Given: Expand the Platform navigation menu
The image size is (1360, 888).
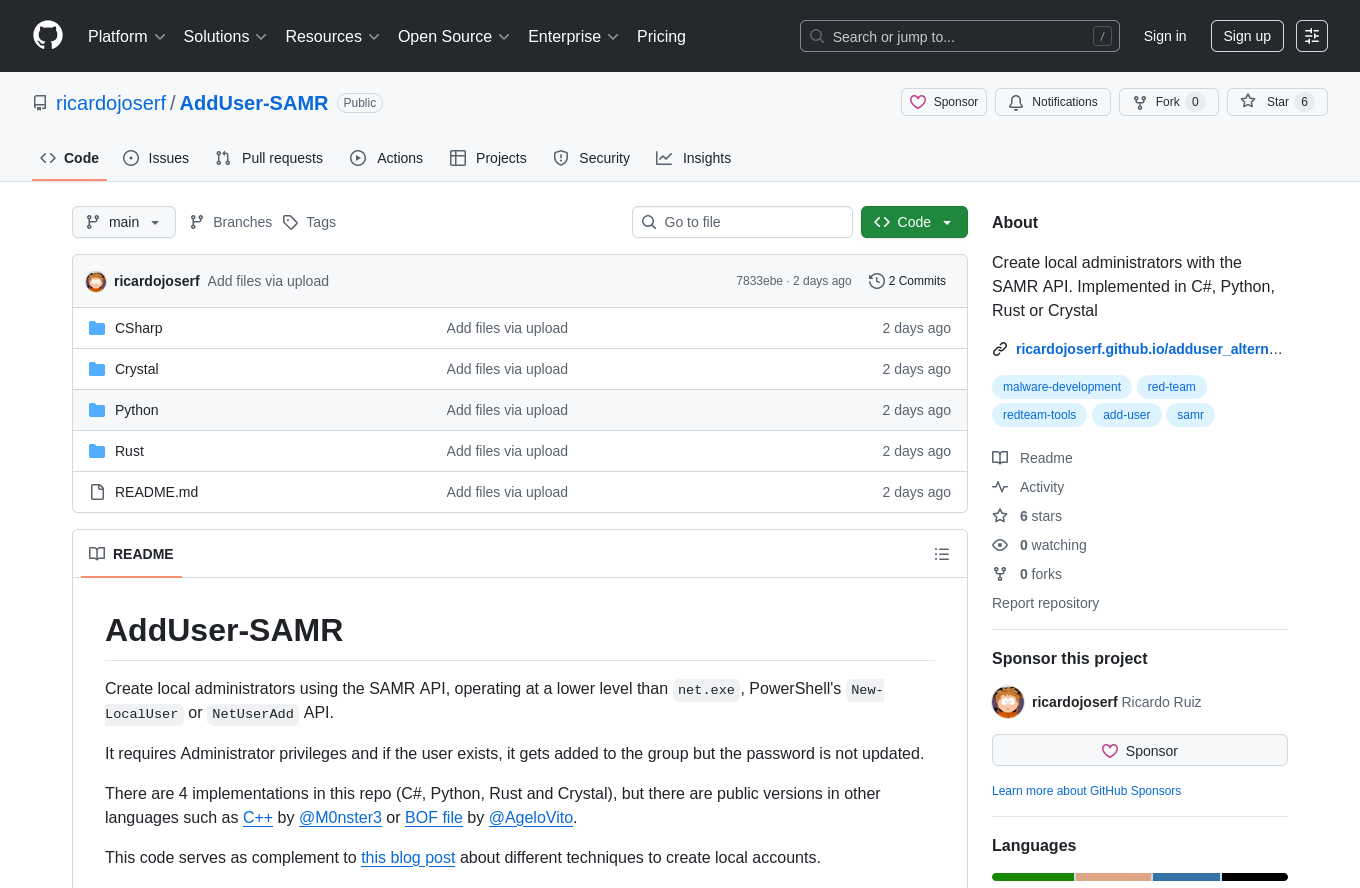Looking at the screenshot, I should (127, 36).
